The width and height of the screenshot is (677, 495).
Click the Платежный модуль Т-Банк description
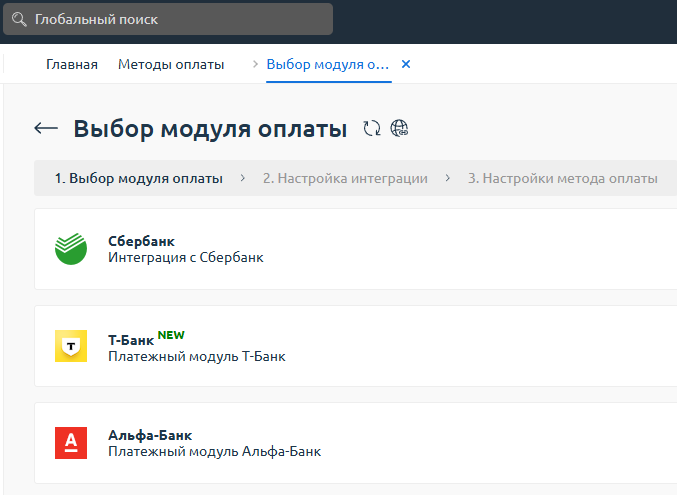tap(196, 356)
